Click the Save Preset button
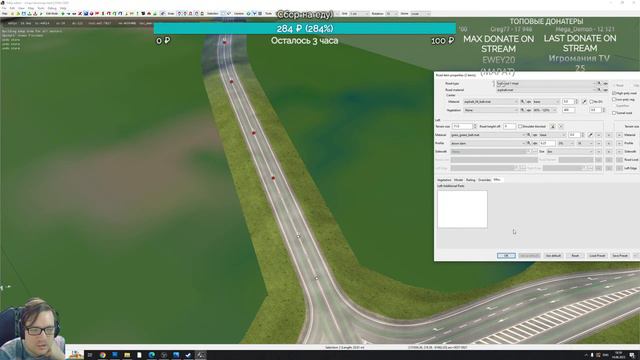The height and width of the screenshot is (360, 640). click(620, 256)
